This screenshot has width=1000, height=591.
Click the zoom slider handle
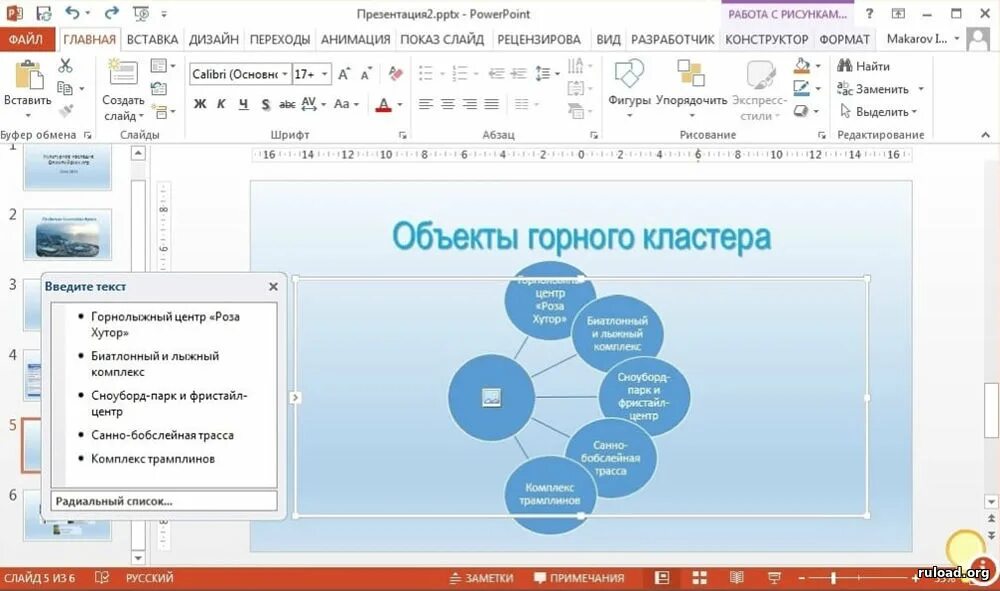pyautogui.click(x=833, y=578)
